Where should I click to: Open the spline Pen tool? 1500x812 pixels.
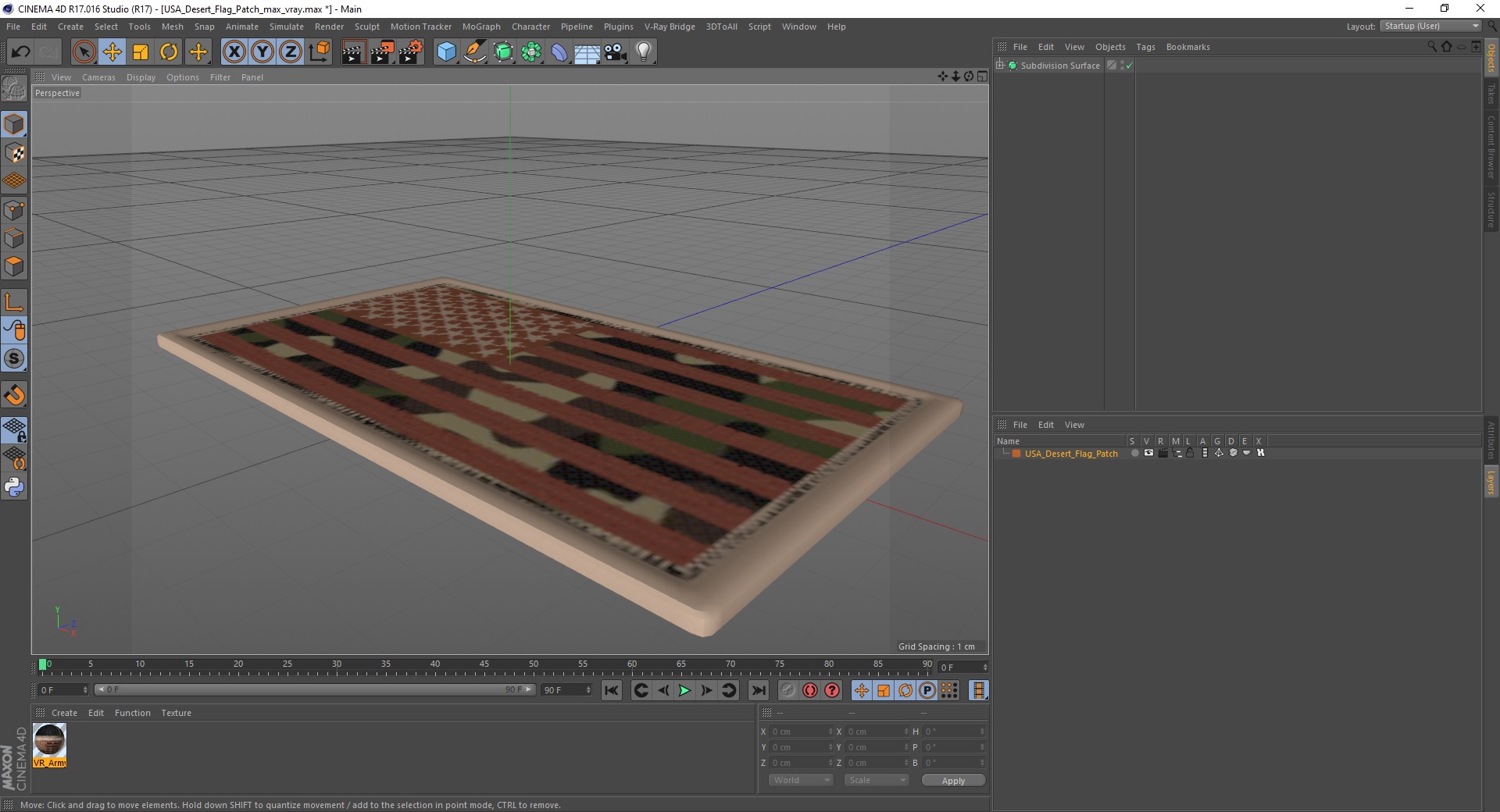point(475,52)
